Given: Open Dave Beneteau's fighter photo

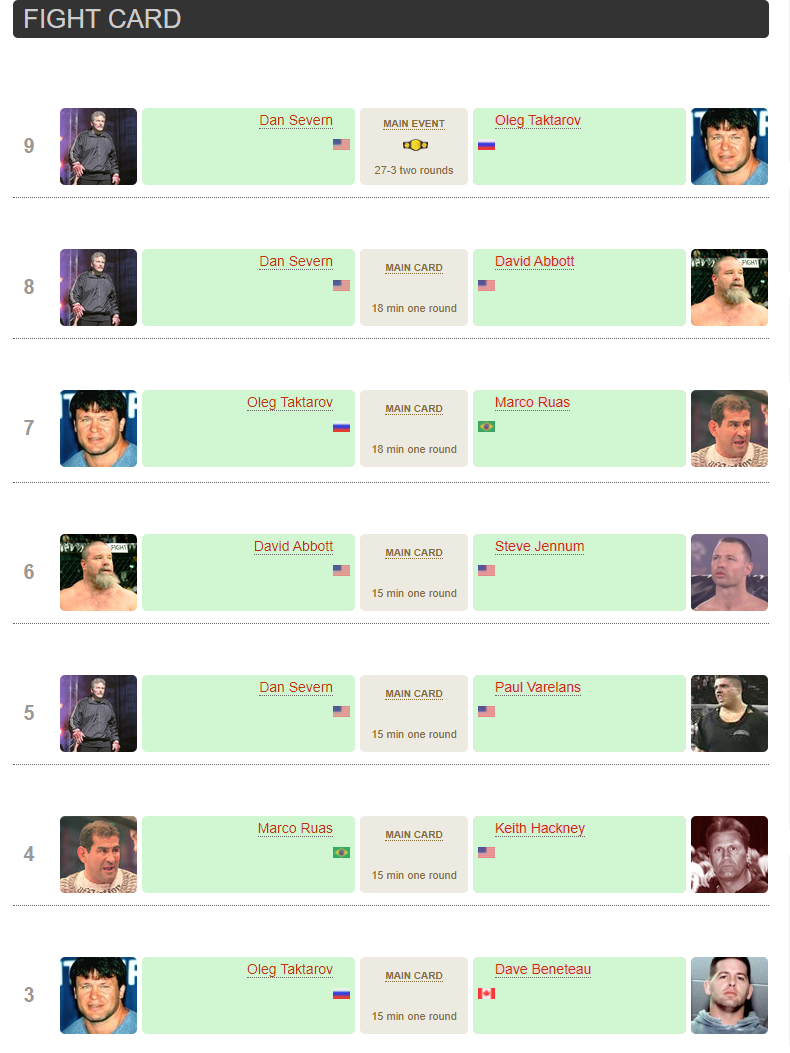Looking at the screenshot, I should (x=729, y=995).
